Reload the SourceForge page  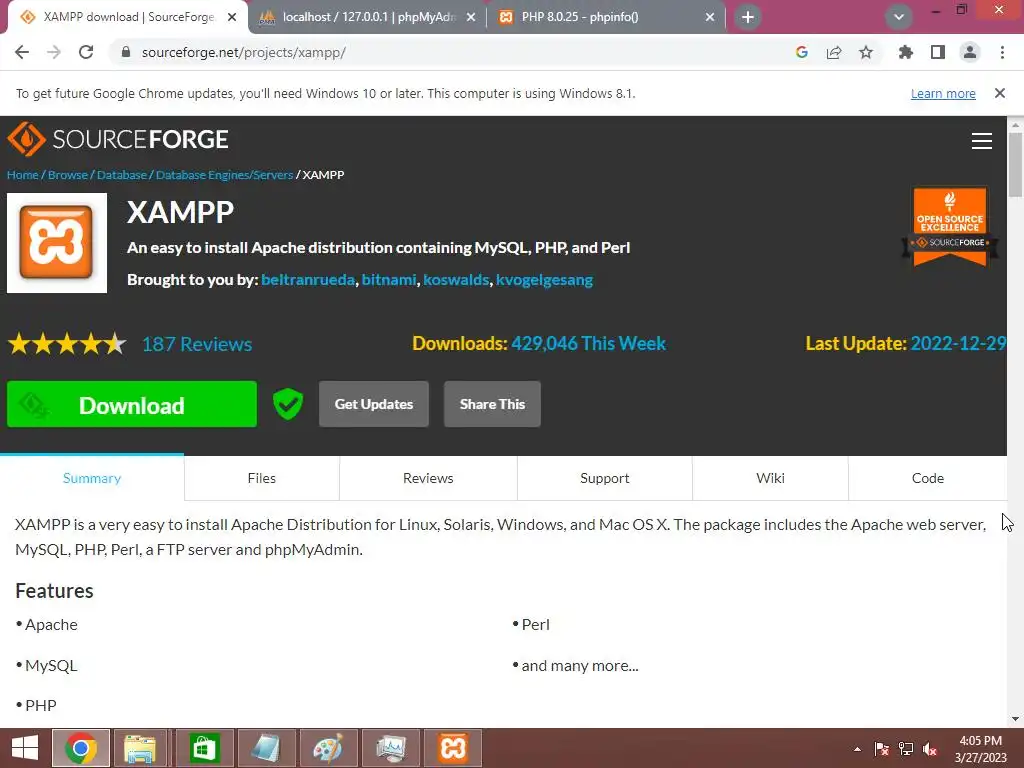[x=86, y=52]
